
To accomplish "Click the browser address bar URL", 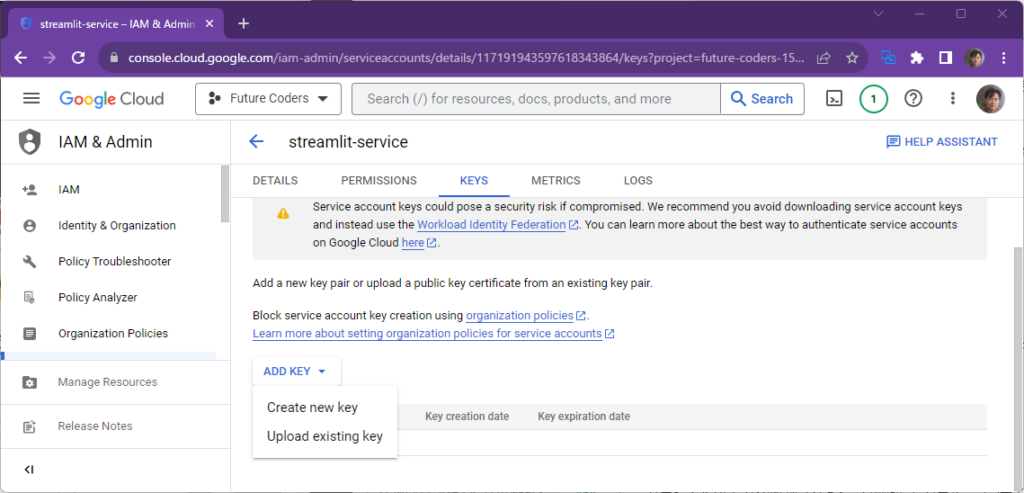I will click(x=466, y=57).
